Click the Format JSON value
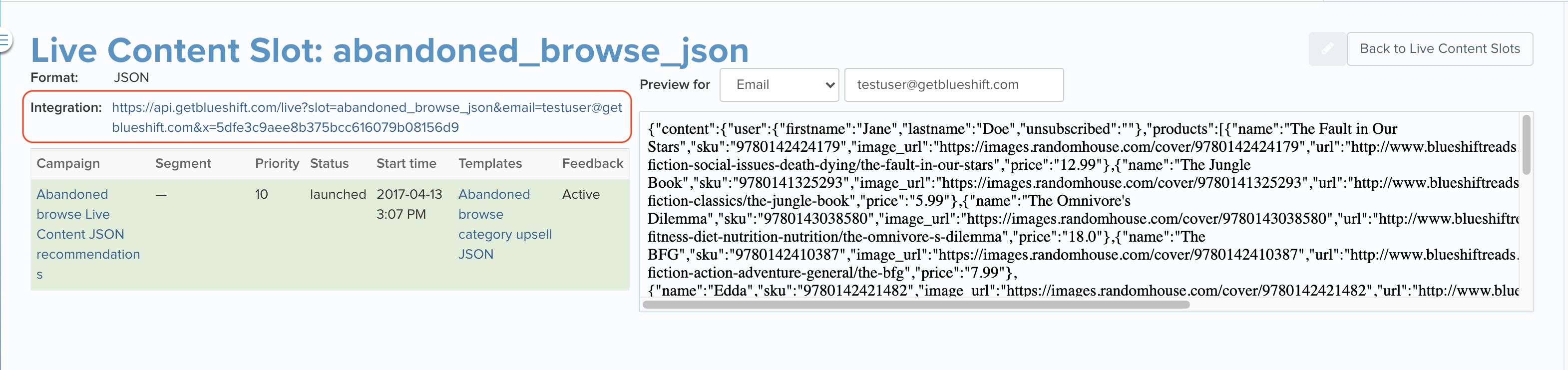The image size is (1568, 370). click(131, 77)
